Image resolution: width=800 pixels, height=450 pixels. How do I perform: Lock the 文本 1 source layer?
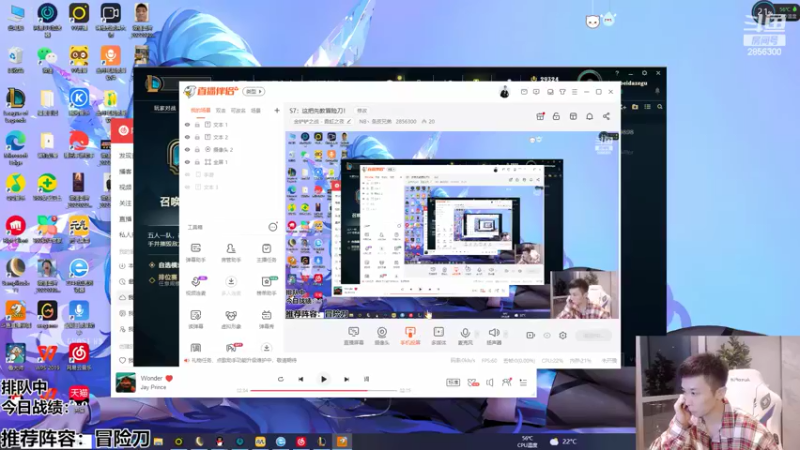[x=197, y=124]
